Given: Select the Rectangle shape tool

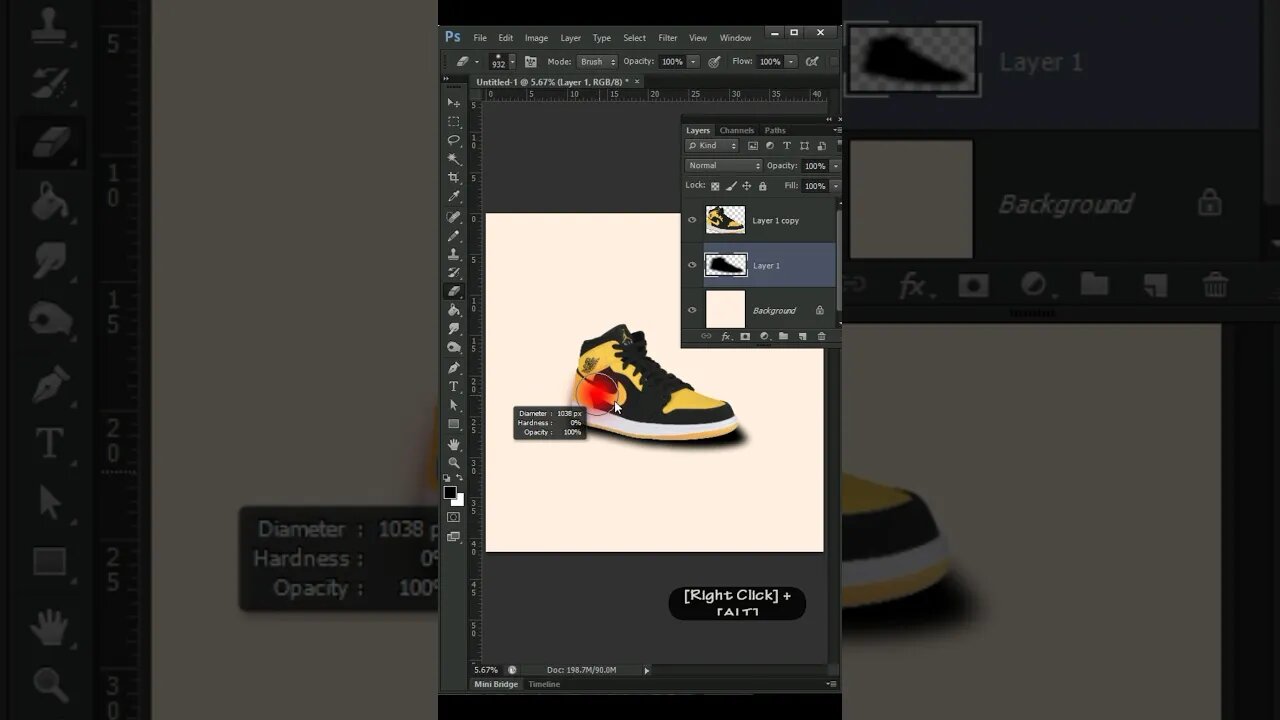Looking at the screenshot, I should [453, 424].
